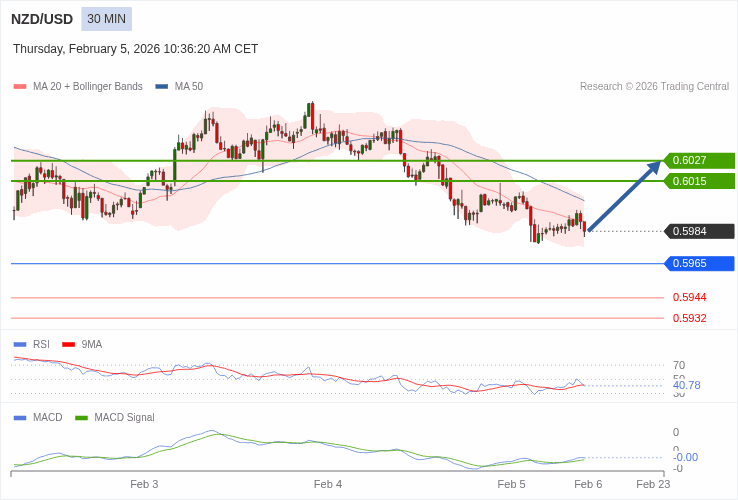
Task: Click the 0.6015 resistance price tag
Action: tap(699, 181)
